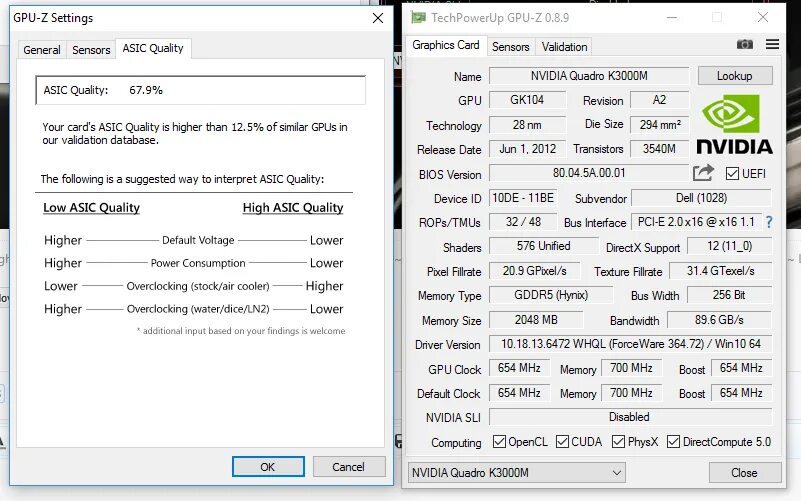801x501 pixels.
Task: Select the ASIC Quality tab
Action: point(153,49)
